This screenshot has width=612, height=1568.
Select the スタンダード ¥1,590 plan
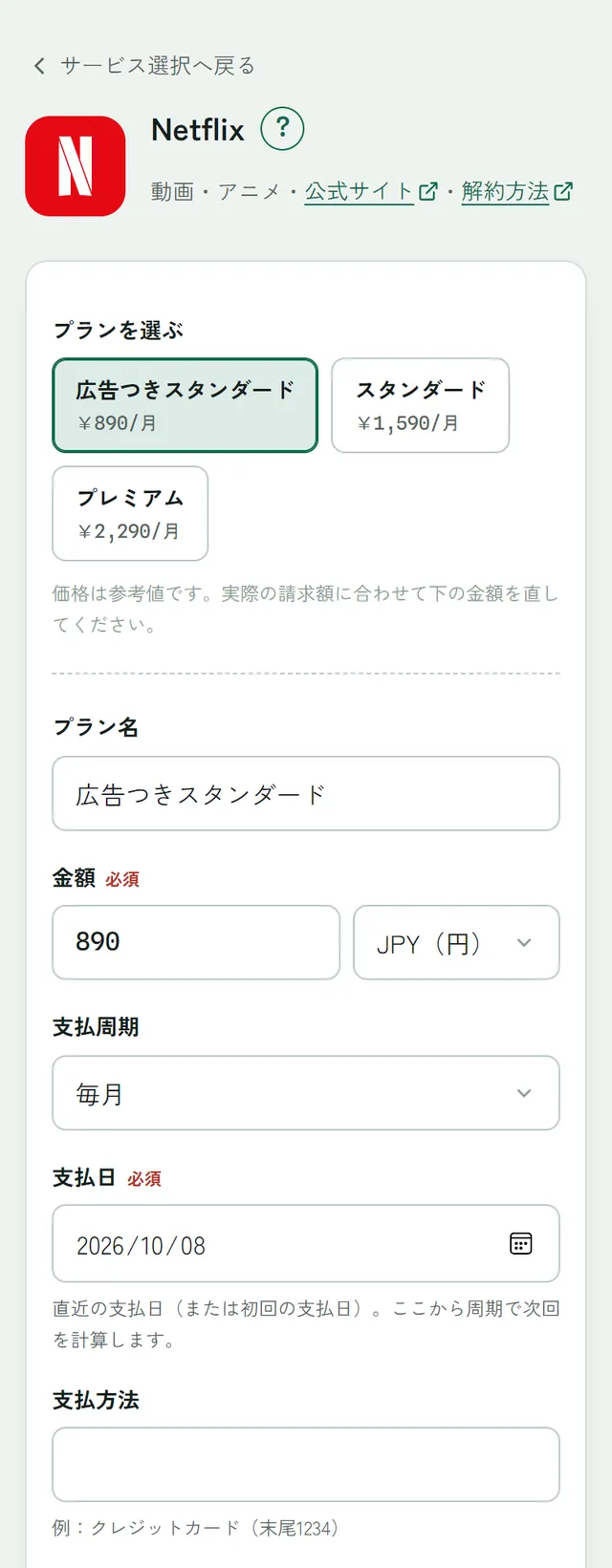point(421,405)
